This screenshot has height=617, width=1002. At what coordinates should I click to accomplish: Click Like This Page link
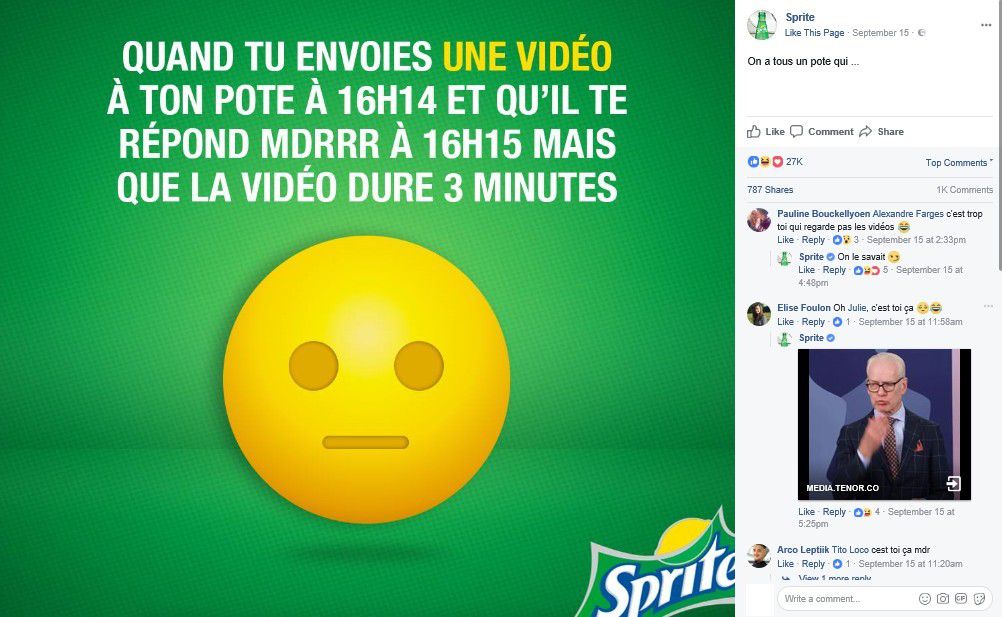click(814, 33)
